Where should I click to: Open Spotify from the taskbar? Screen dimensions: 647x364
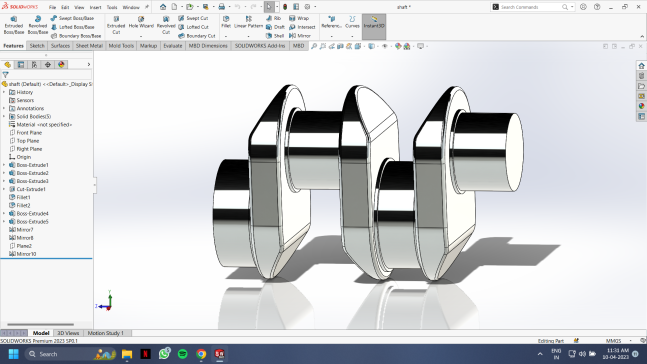point(182,354)
